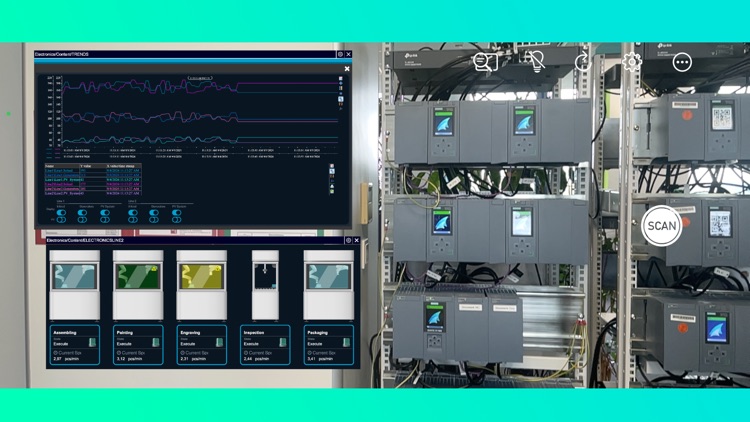This screenshot has width=750, height=422.
Task: Select the Line1 Generation row in legend table
Action: click(x=93, y=175)
